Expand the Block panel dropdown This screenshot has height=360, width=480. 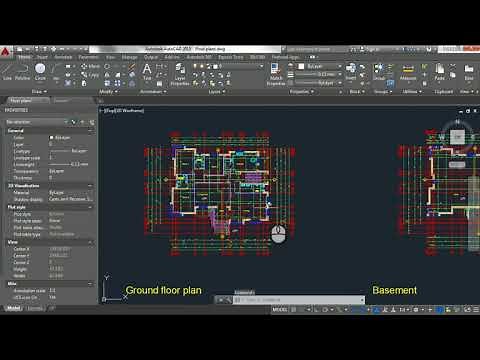coord(357,91)
